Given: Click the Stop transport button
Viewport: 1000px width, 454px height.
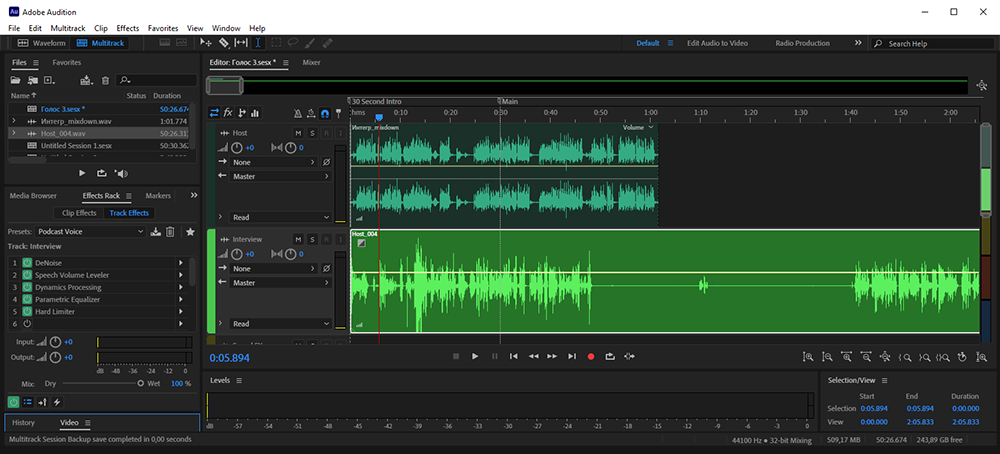Looking at the screenshot, I should [456, 356].
